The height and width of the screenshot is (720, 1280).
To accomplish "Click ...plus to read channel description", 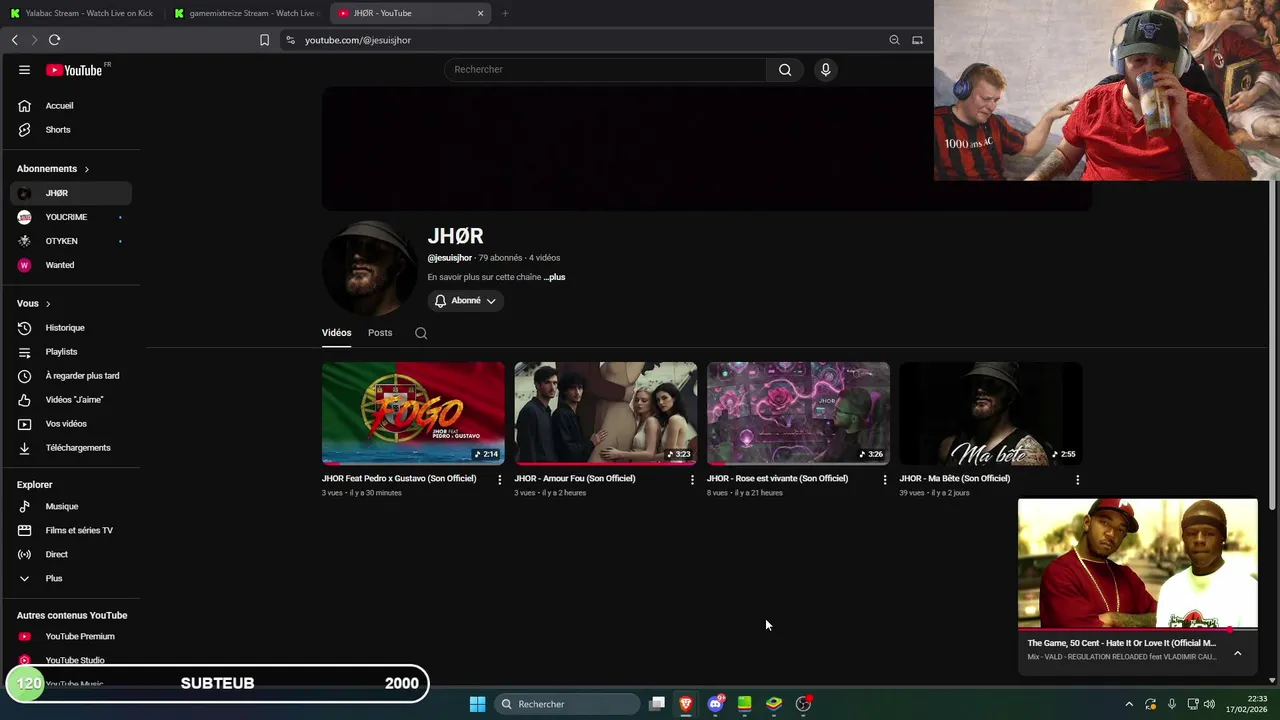I will point(554,277).
